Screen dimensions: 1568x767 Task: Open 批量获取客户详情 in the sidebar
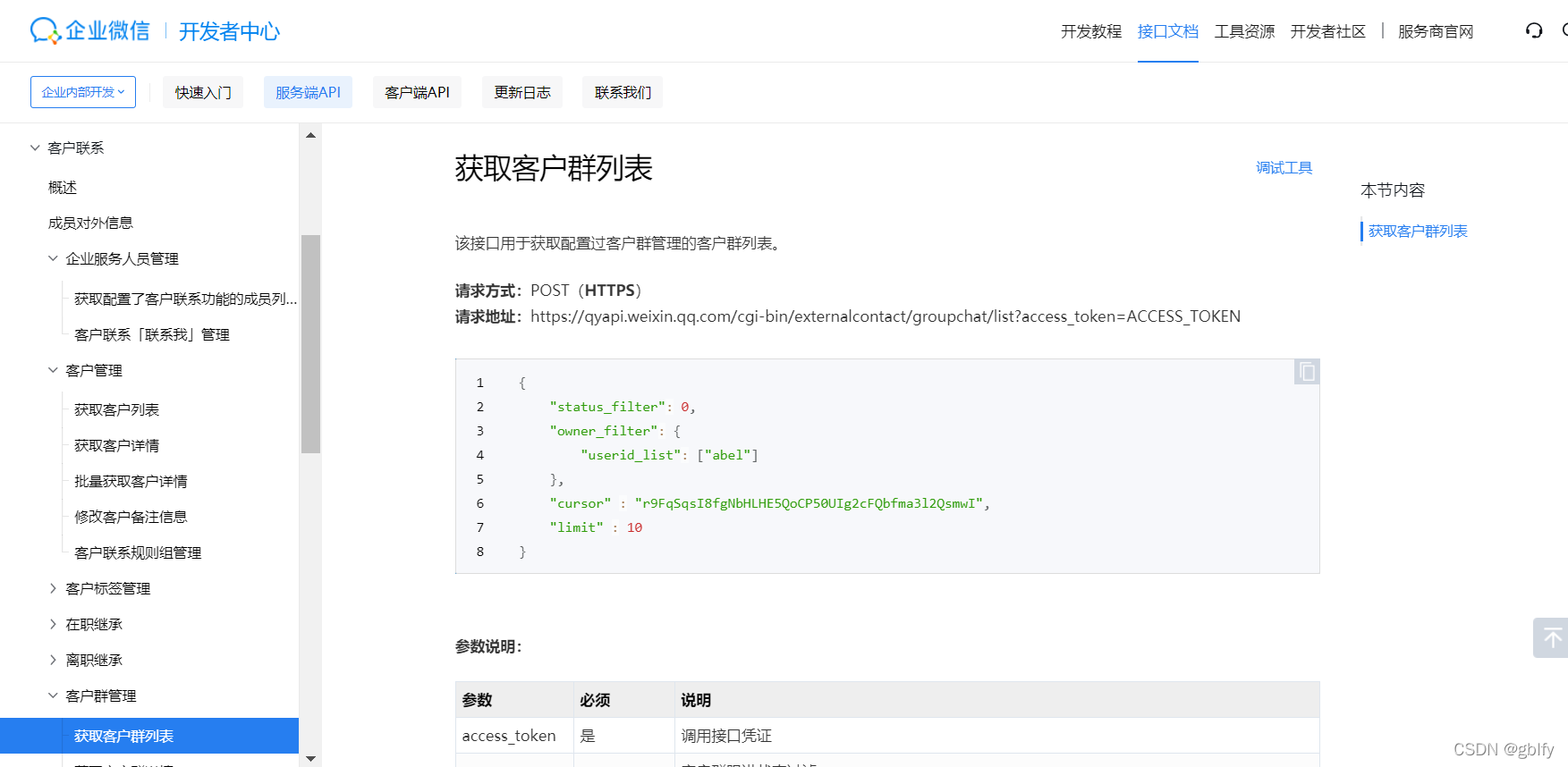point(131,481)
